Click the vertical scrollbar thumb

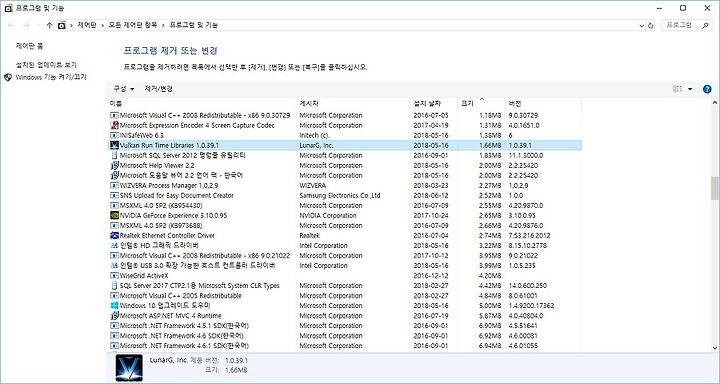click(x=715, y=188)
